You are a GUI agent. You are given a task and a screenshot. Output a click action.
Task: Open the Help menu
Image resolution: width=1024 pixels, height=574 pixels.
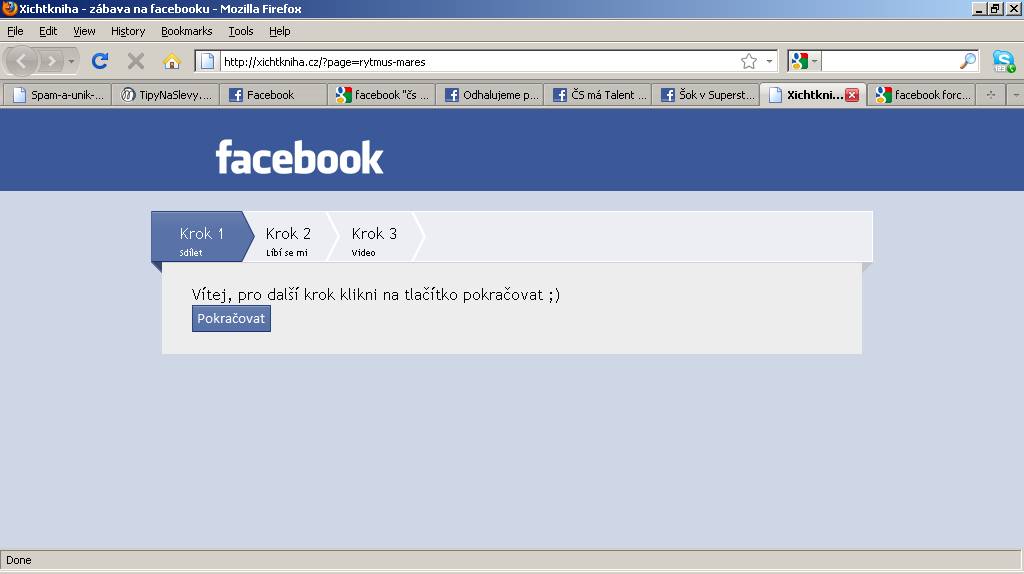click(x=280, y=31)
